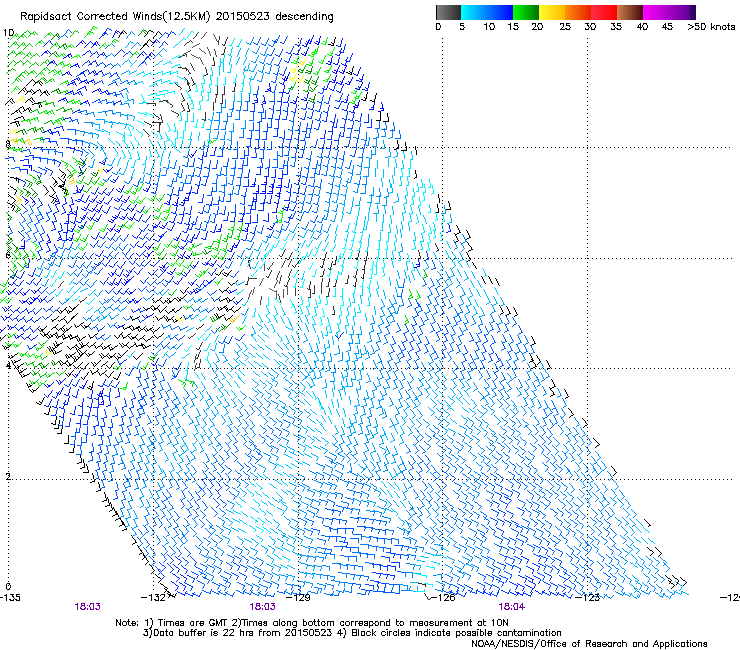The height and width of the screenshot is (650, 740).
Task: Click the longitude label '-135'
Action: (x=10, y=598)
